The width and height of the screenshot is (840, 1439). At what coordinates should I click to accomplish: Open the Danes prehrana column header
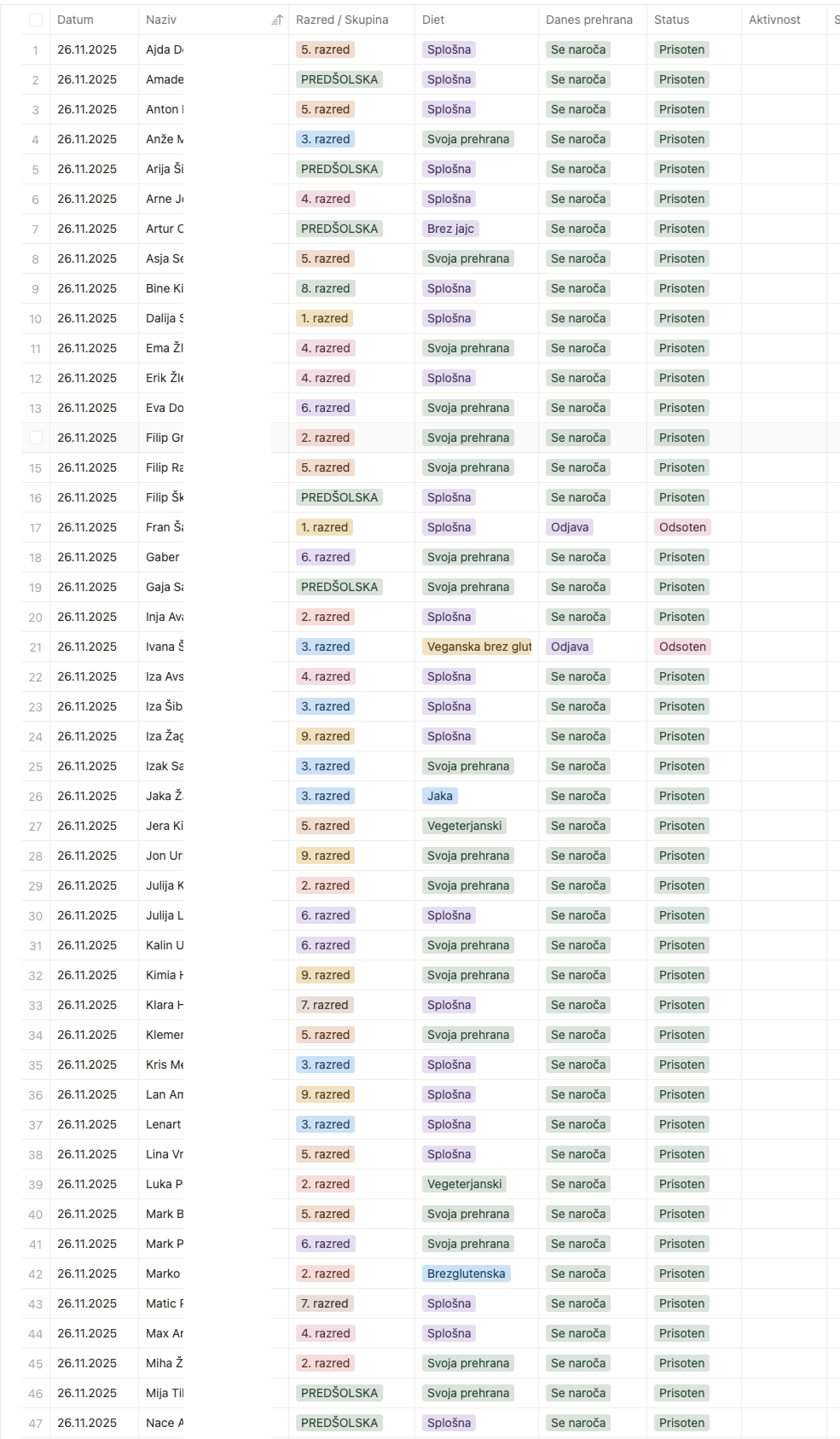coord(589,20)
